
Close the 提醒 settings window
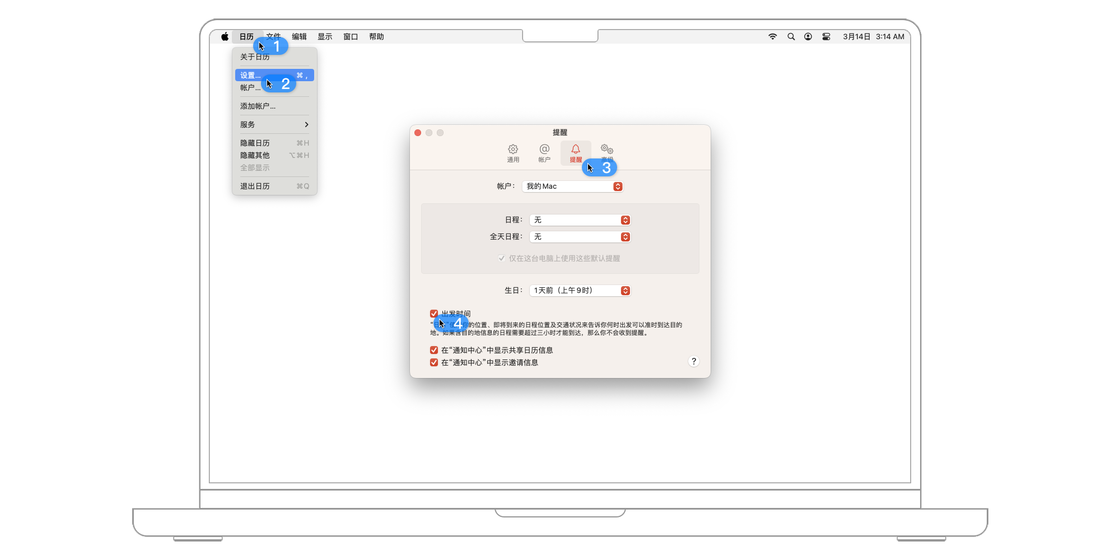[x=418, y=133]
